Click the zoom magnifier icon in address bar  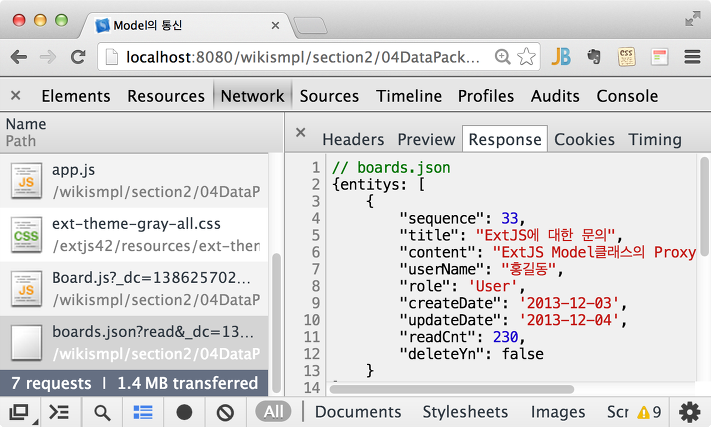pyautogui.click(x=502, y=57)
